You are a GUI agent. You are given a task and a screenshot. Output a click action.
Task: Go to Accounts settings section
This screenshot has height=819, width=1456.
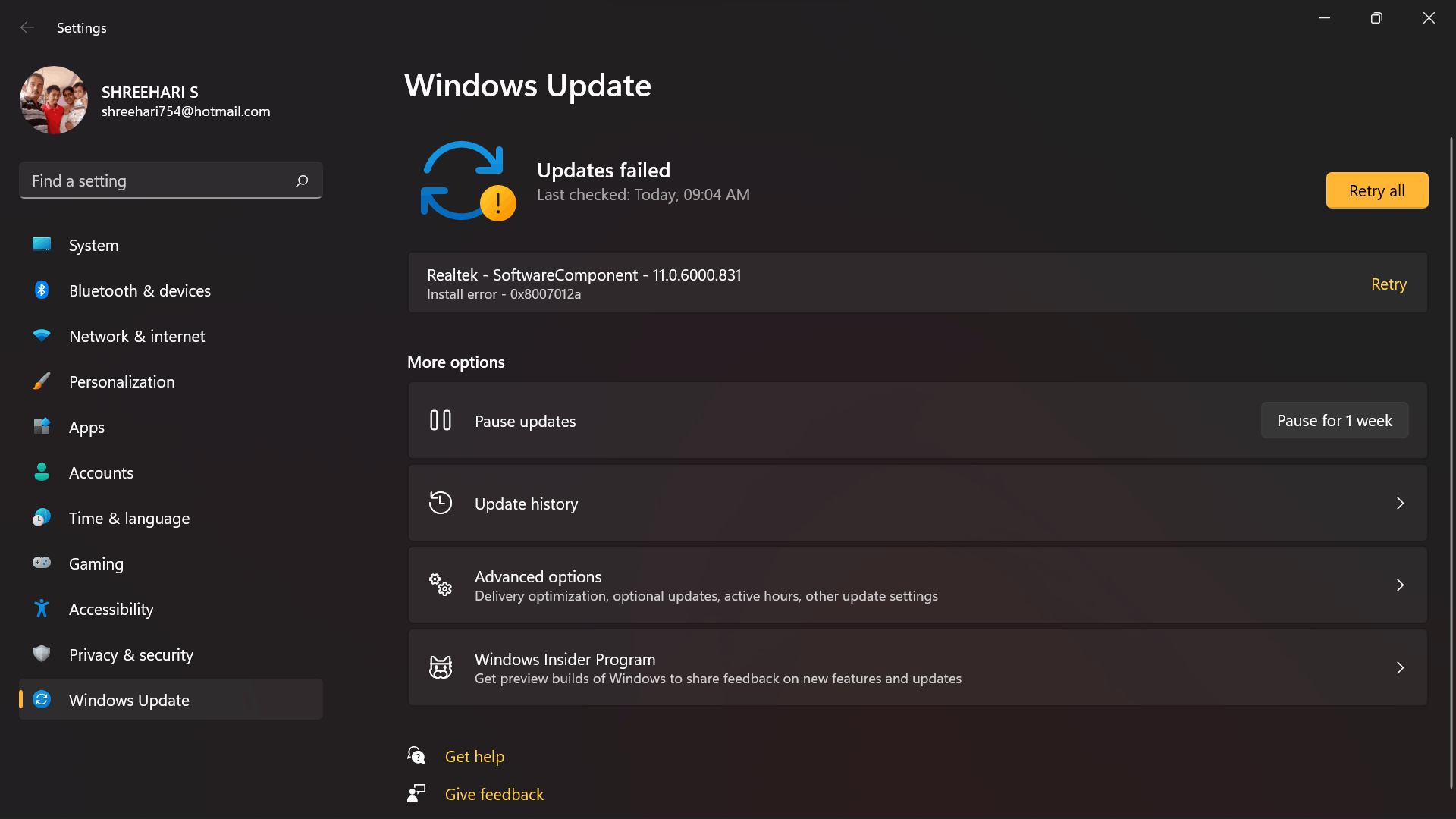coord(101,473)
